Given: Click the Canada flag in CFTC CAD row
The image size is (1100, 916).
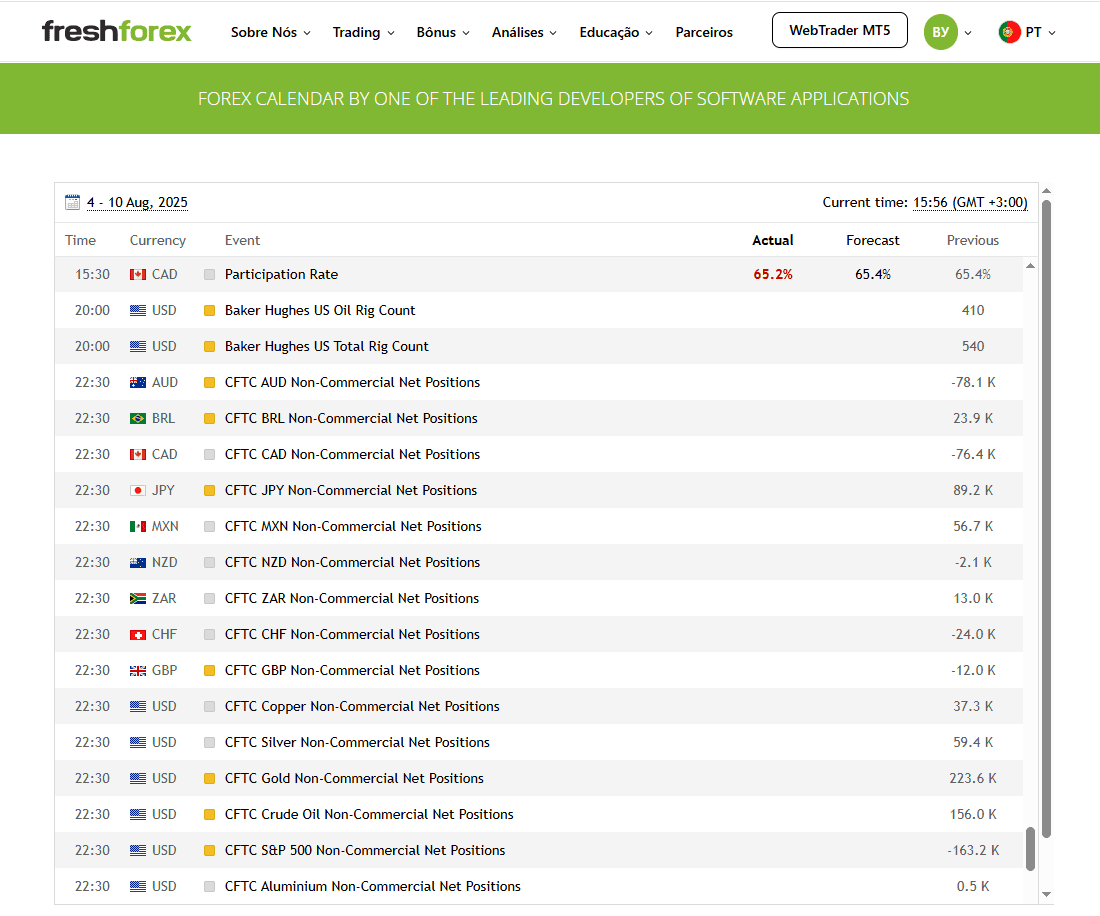Looking at the screenshot, I should coord(138,454).
